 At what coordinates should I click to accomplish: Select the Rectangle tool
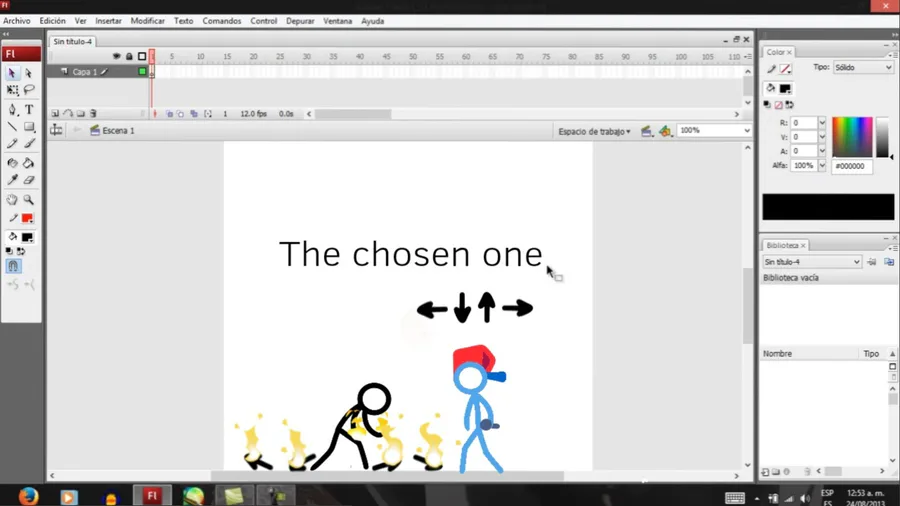point(29,127)
